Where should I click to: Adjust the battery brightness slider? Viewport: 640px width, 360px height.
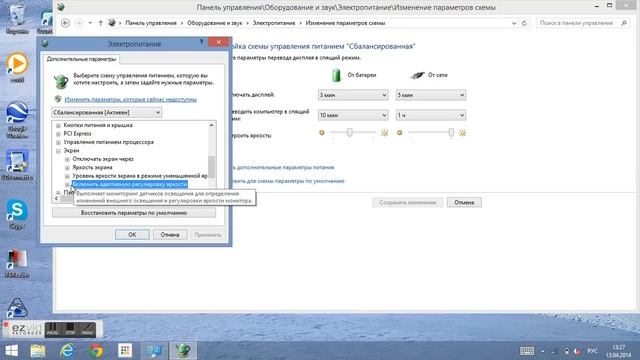click(350, 132)
